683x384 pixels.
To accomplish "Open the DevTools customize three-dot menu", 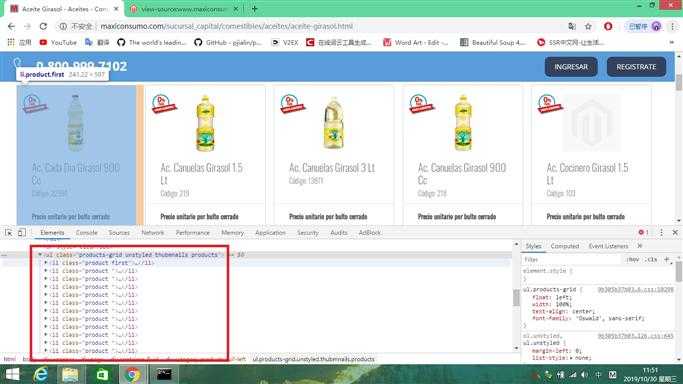I will [661, 232].
